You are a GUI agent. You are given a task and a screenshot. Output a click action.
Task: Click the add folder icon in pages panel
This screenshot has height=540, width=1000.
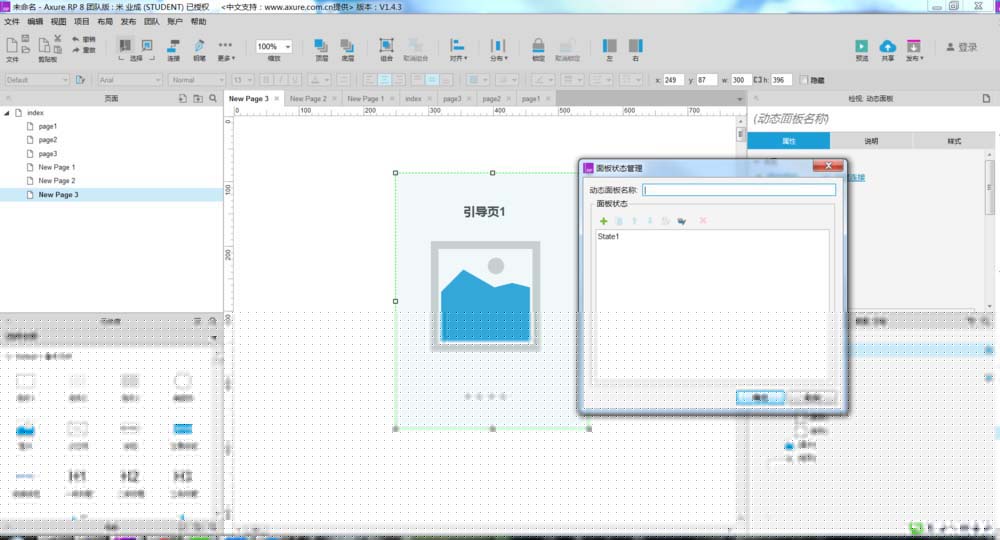pyautogui.click(x=198, y=98)
